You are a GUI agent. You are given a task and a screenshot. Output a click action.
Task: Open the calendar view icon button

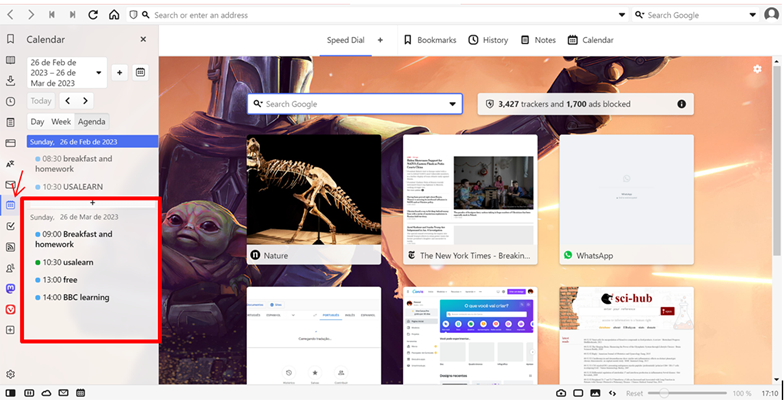pos(140,72)
